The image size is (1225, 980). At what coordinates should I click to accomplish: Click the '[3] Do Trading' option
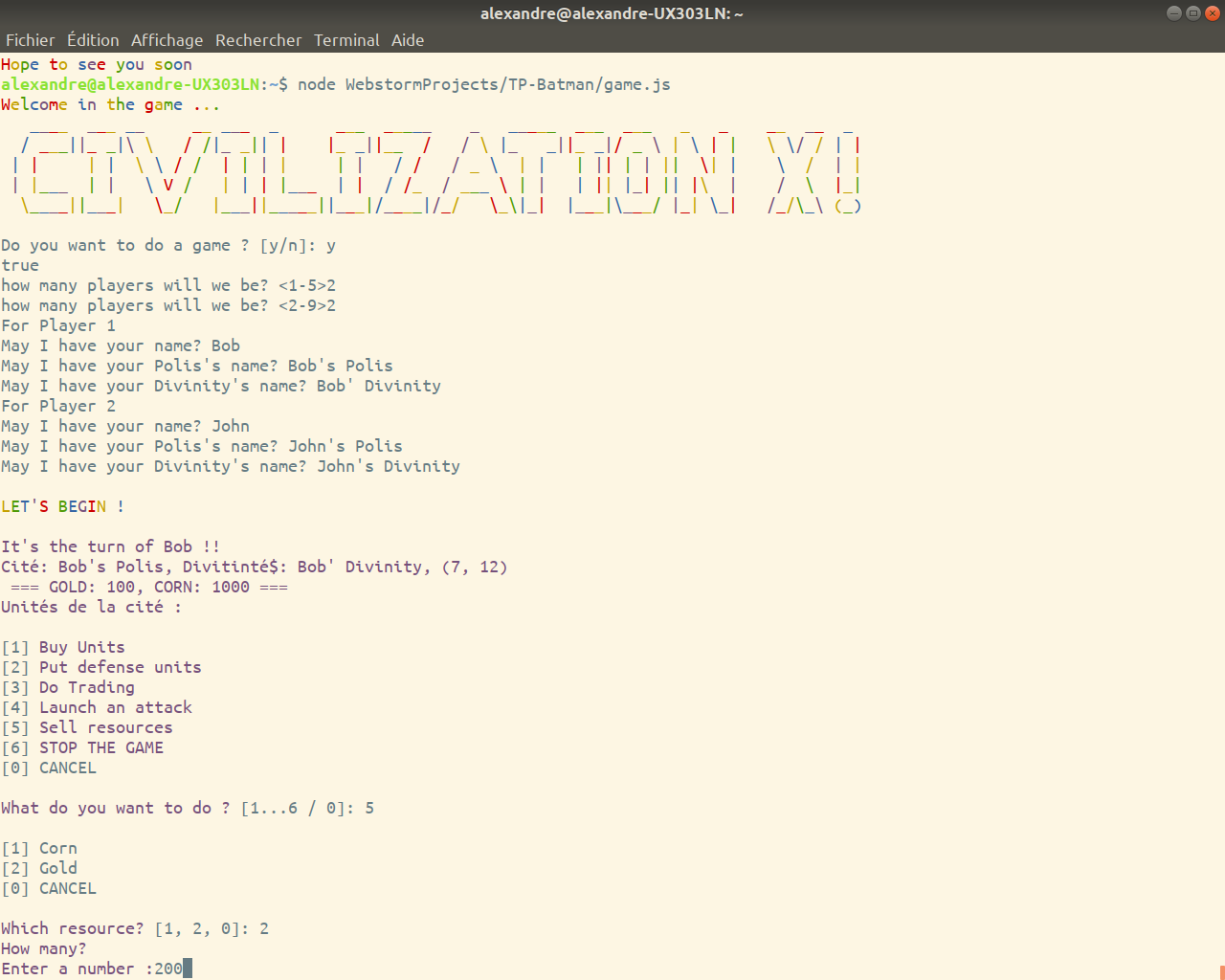(68, 687)
